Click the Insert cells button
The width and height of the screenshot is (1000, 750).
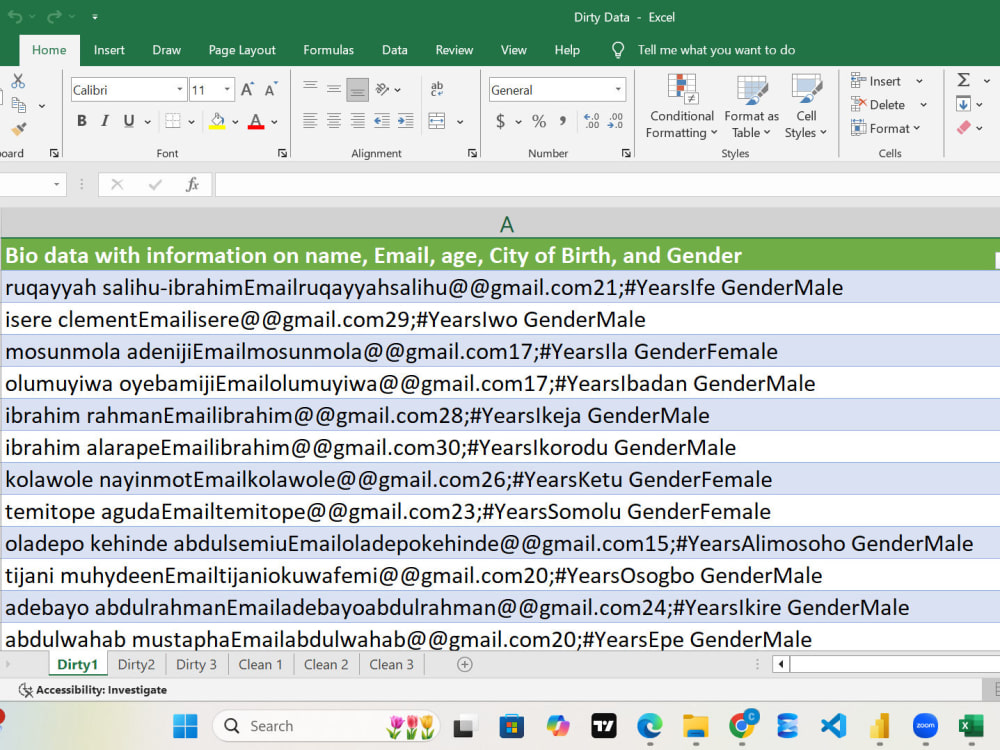click(877, 81)
